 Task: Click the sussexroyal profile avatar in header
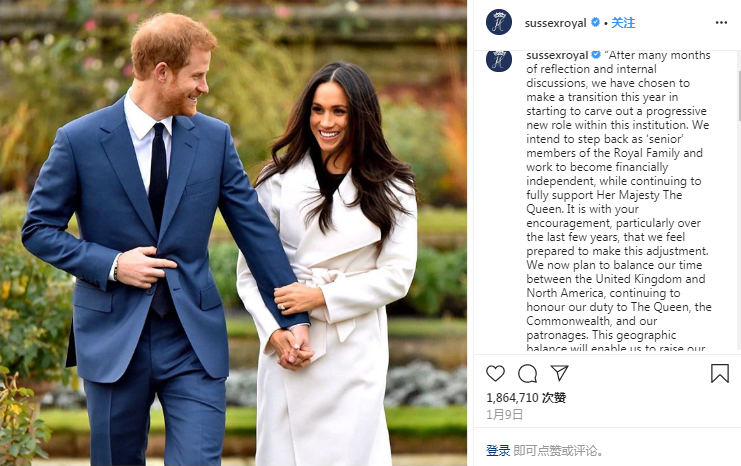coord(499,22)
